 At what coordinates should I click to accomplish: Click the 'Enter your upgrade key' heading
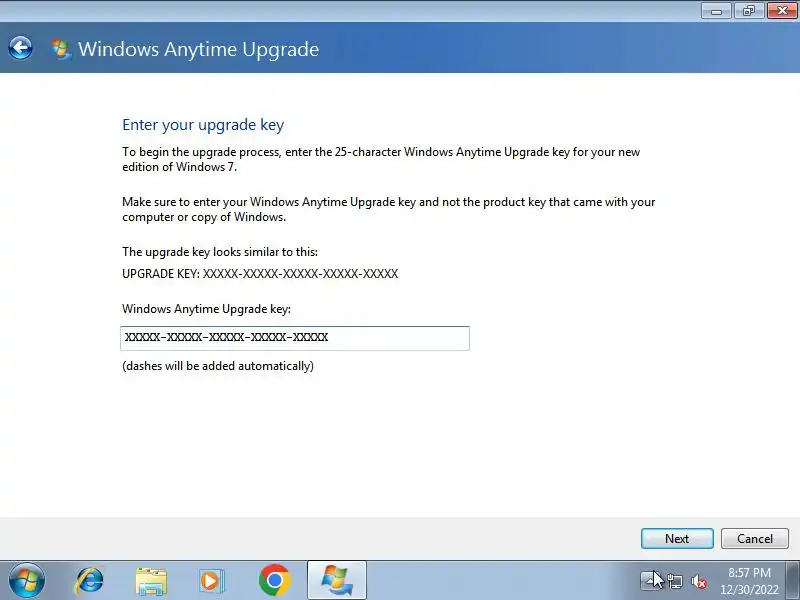(203, 125)
